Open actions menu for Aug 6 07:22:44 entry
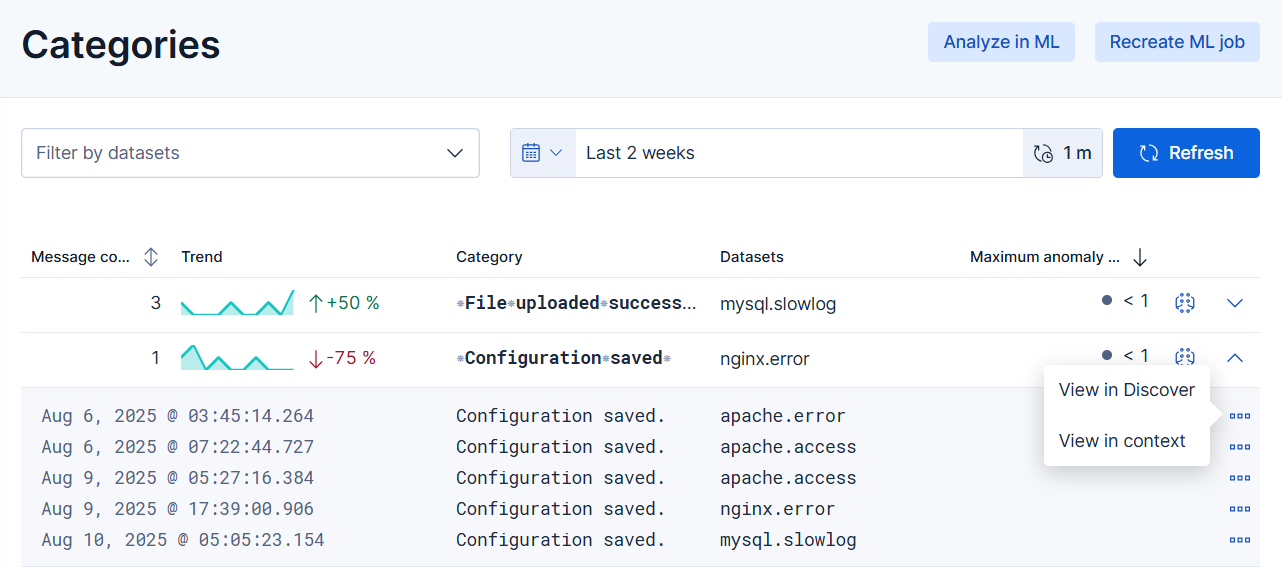The width and height of the screenshot is (1282, 569). (x=1240, y=447)
